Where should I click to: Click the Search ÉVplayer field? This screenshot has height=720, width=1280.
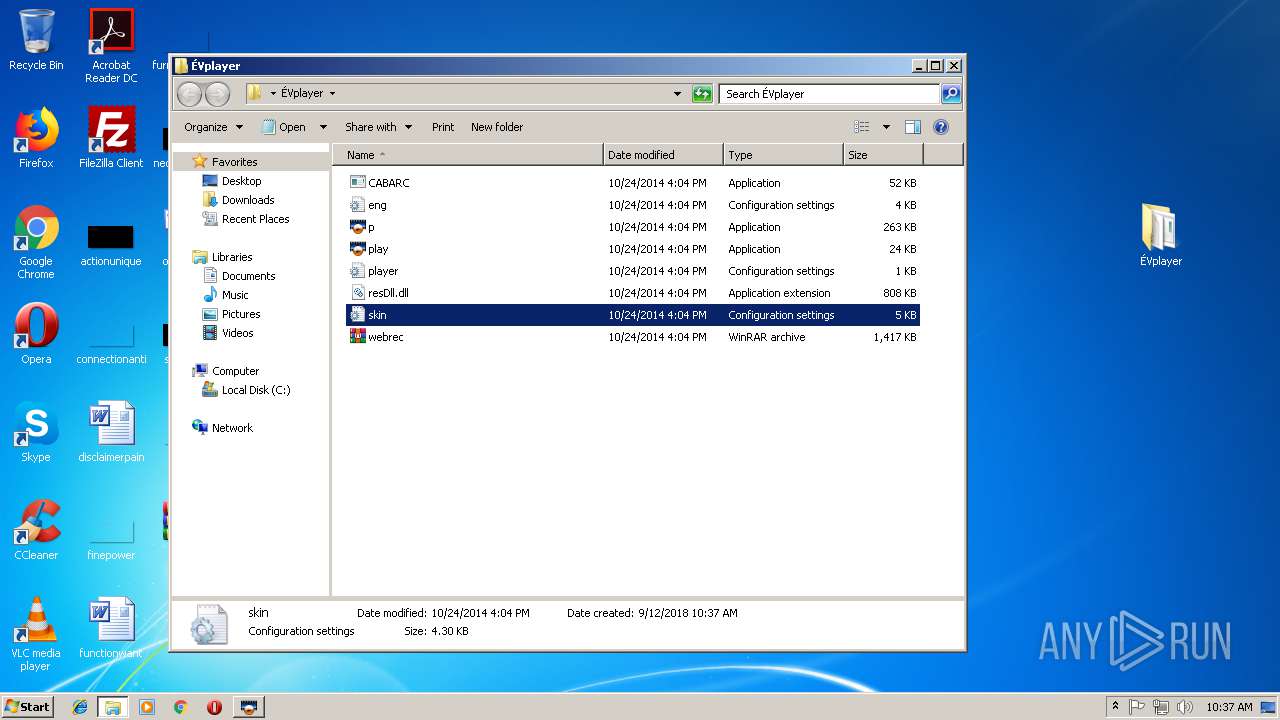(829, 94)
